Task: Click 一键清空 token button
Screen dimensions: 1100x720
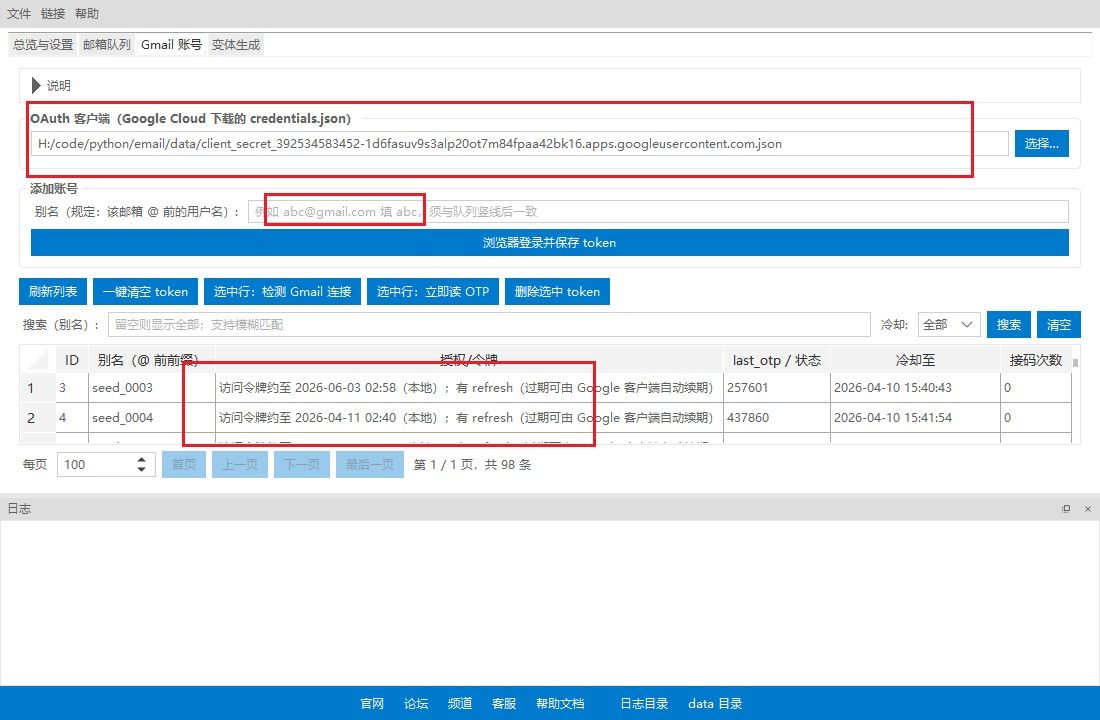Action: [145, 292]
